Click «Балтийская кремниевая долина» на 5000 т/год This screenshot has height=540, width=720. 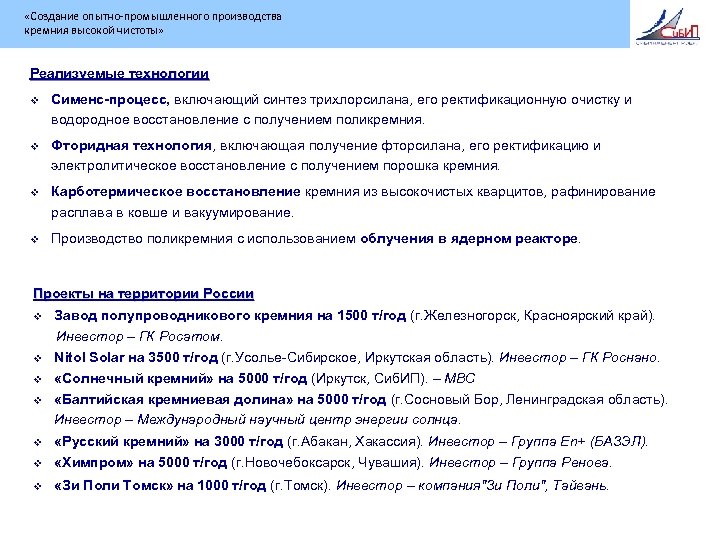click(x=220, y=399)
